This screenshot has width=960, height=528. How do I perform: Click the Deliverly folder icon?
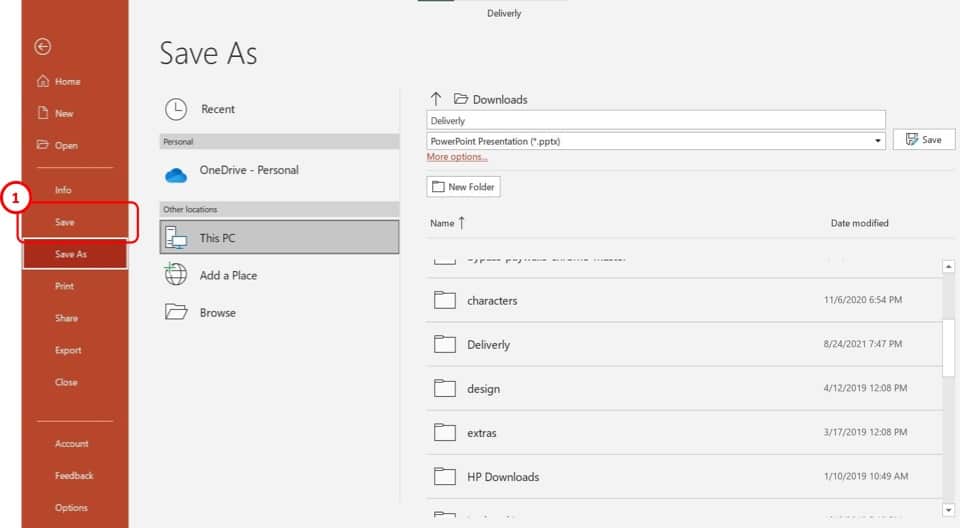pos(444,344)
